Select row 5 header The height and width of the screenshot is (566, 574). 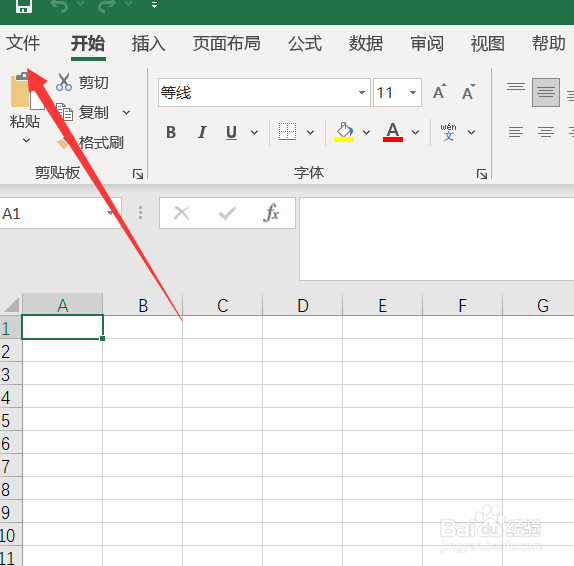11,420
